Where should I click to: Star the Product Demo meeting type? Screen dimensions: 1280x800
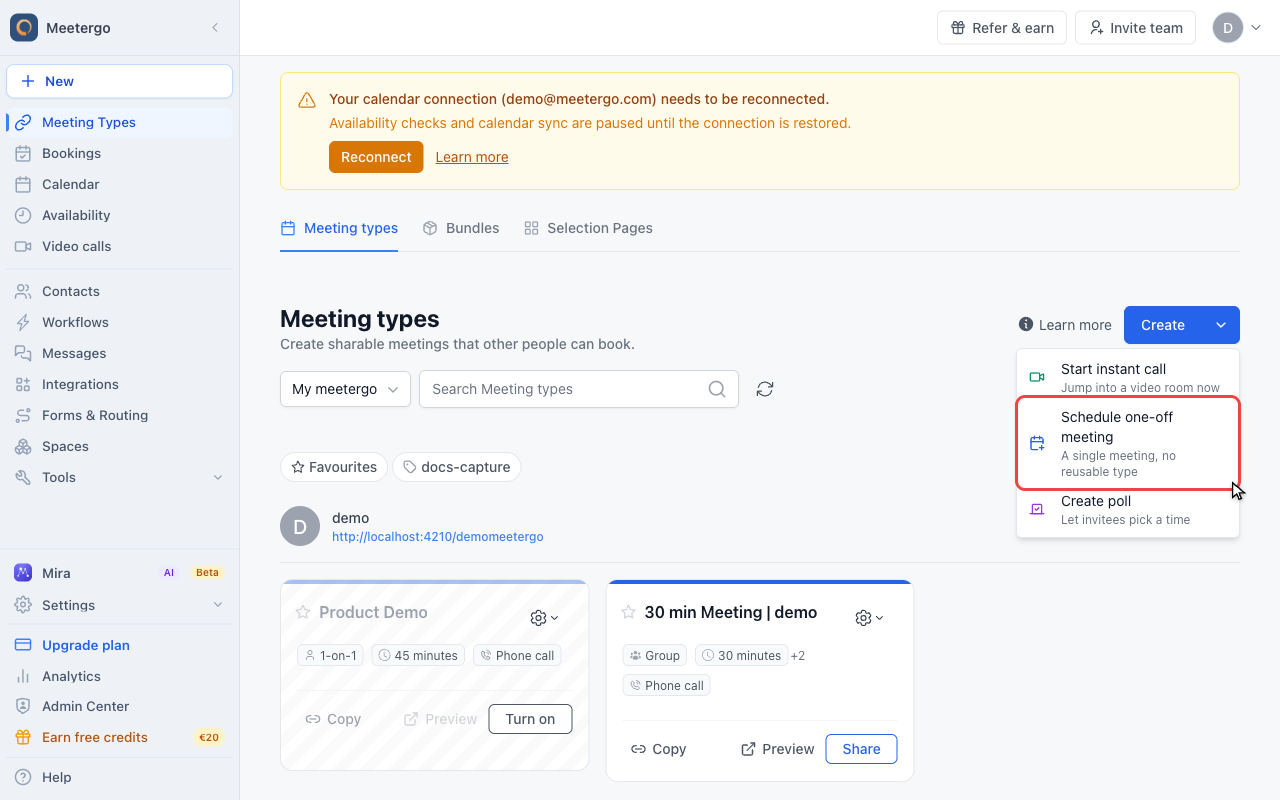coord(303,612)
